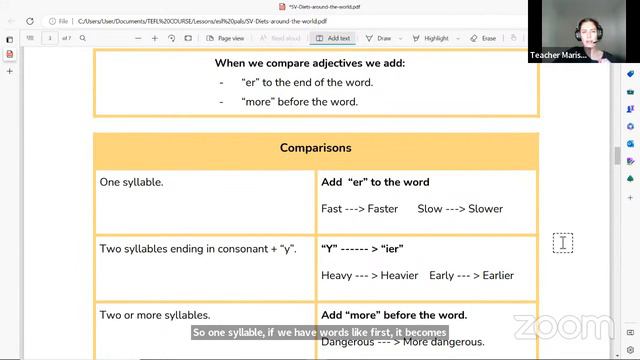Zoom out with the minus icon

[138, 38]
